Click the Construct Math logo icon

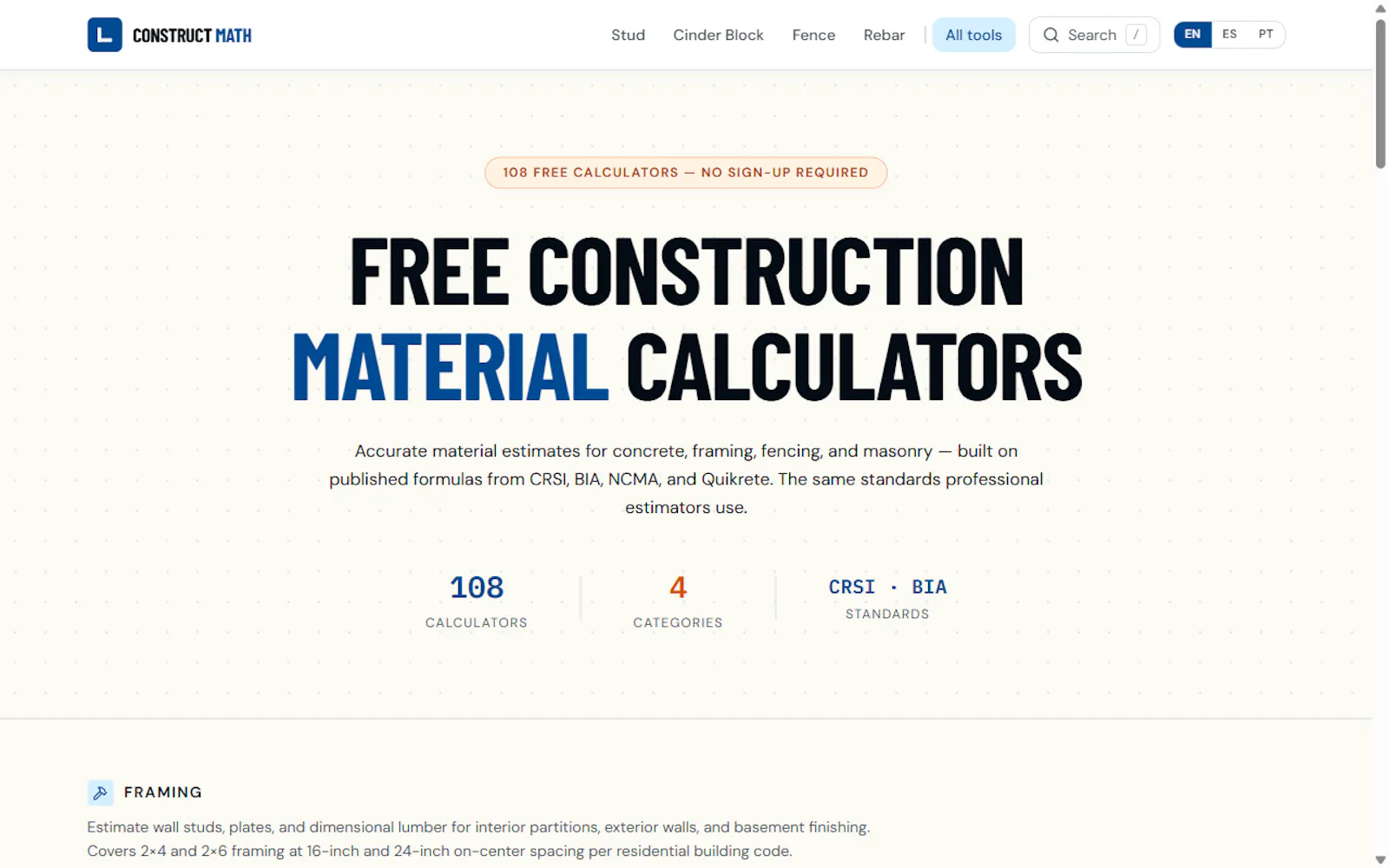[x=104, y=35]
